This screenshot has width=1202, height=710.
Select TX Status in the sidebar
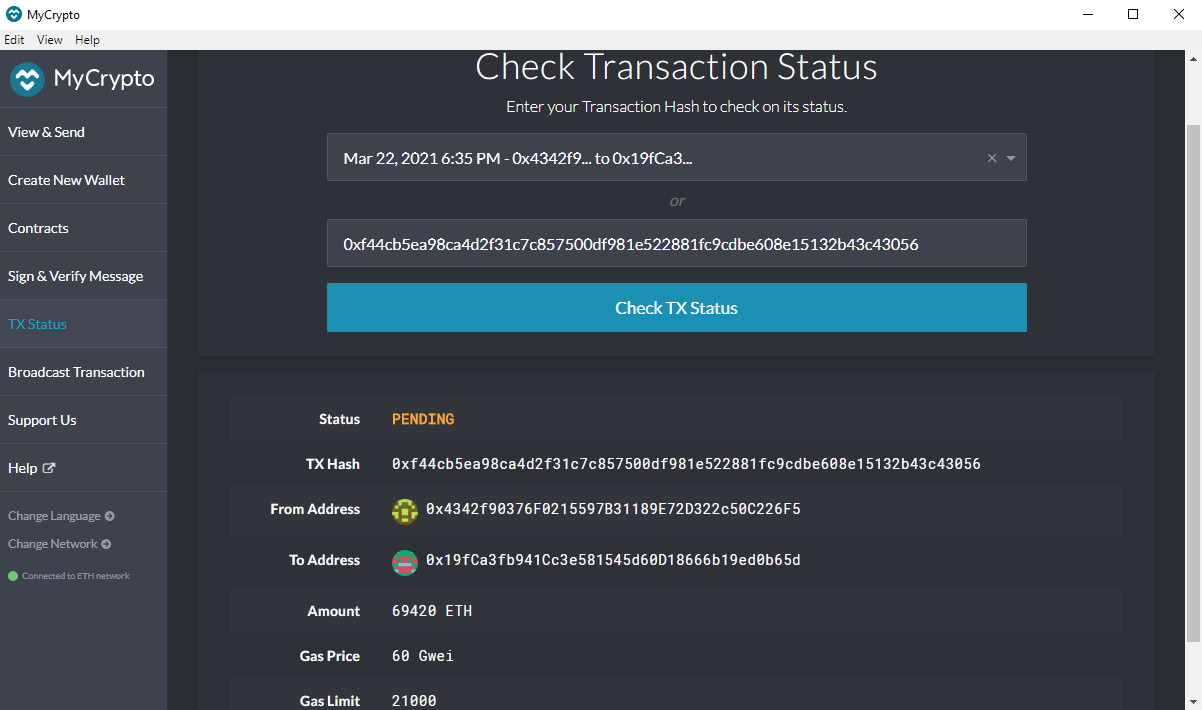pyautogui.click(x=83, y=324)
